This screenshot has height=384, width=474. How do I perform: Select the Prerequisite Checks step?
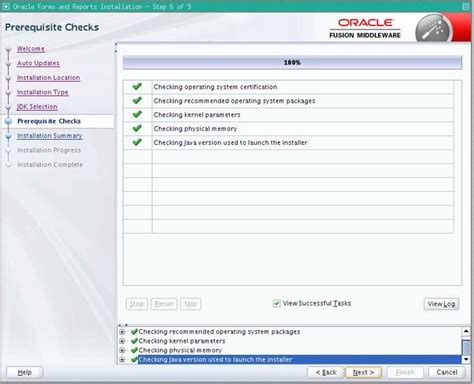(49, 121)
